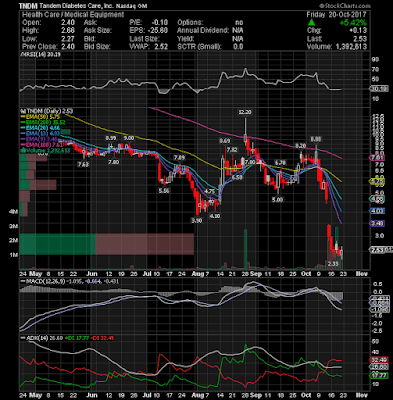Click the RSI(14) indicator label
The image size is (393, 400).
coord(31,55)
